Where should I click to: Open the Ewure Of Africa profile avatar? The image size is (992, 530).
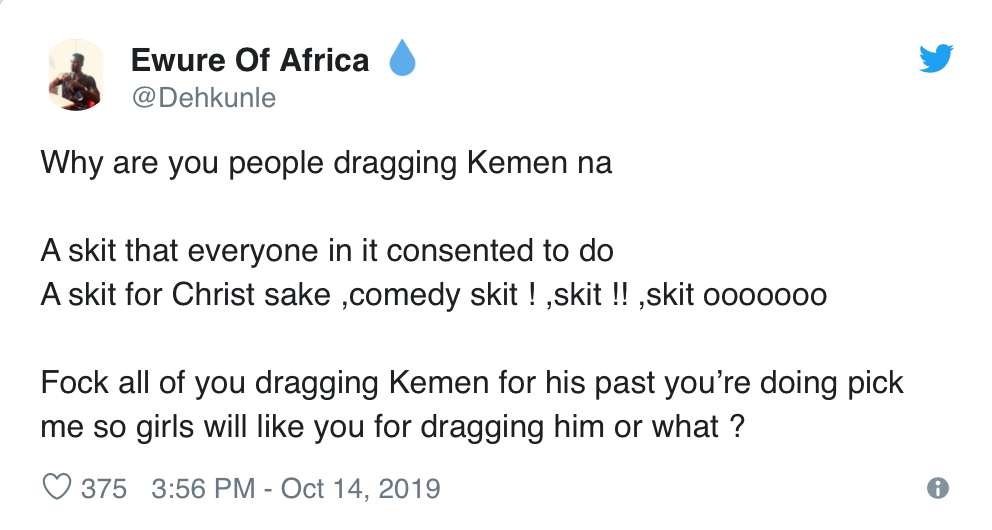tap(75, 73)
